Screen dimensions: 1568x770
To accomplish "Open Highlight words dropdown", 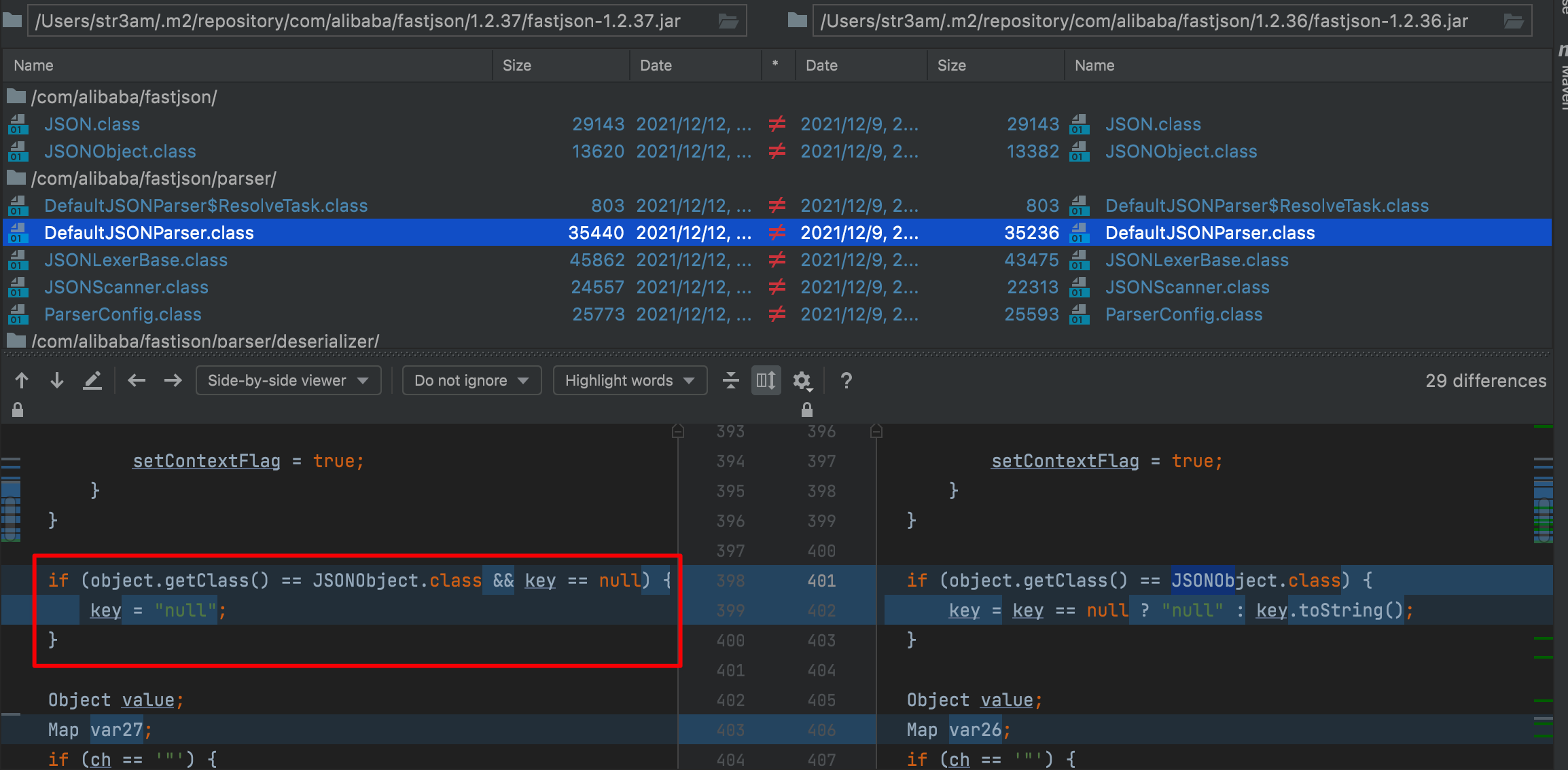I will [630, 380].
